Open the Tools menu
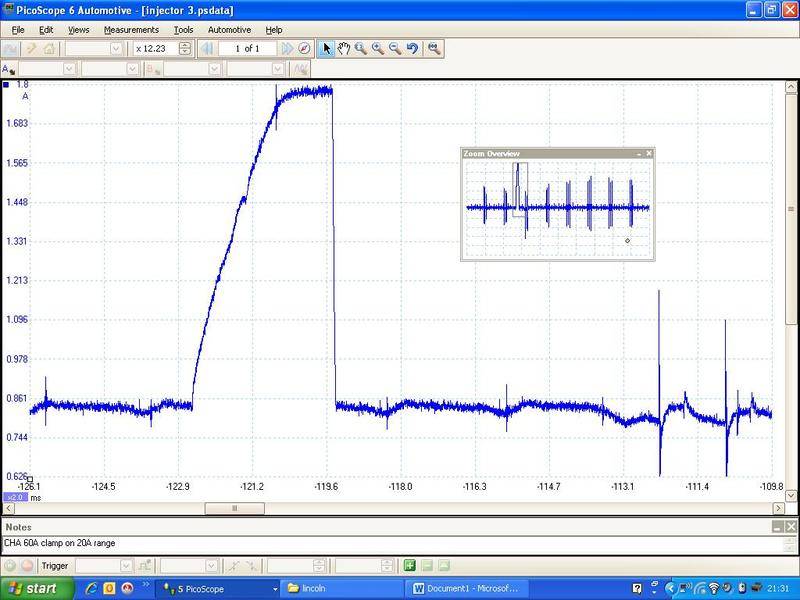This screenshot has width=800, height=600. point(183,30)
